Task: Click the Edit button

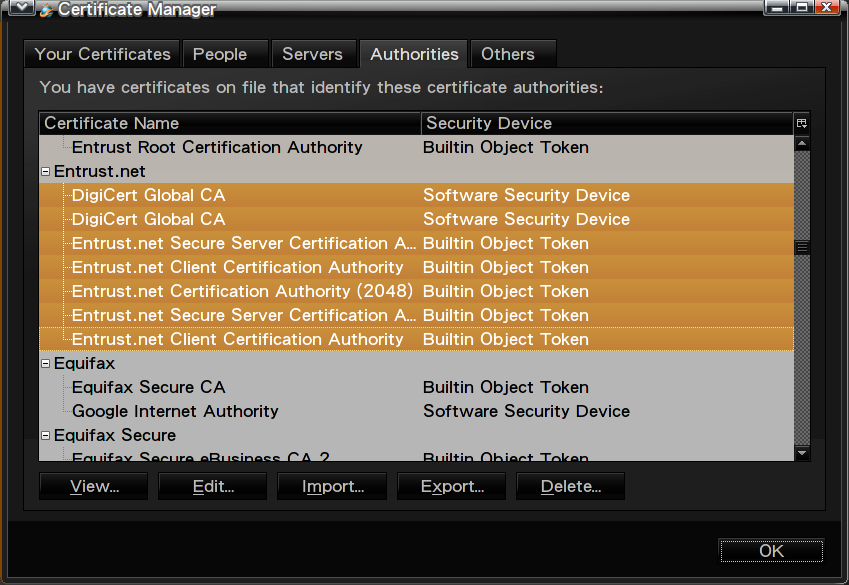Action: pos(212,486)
